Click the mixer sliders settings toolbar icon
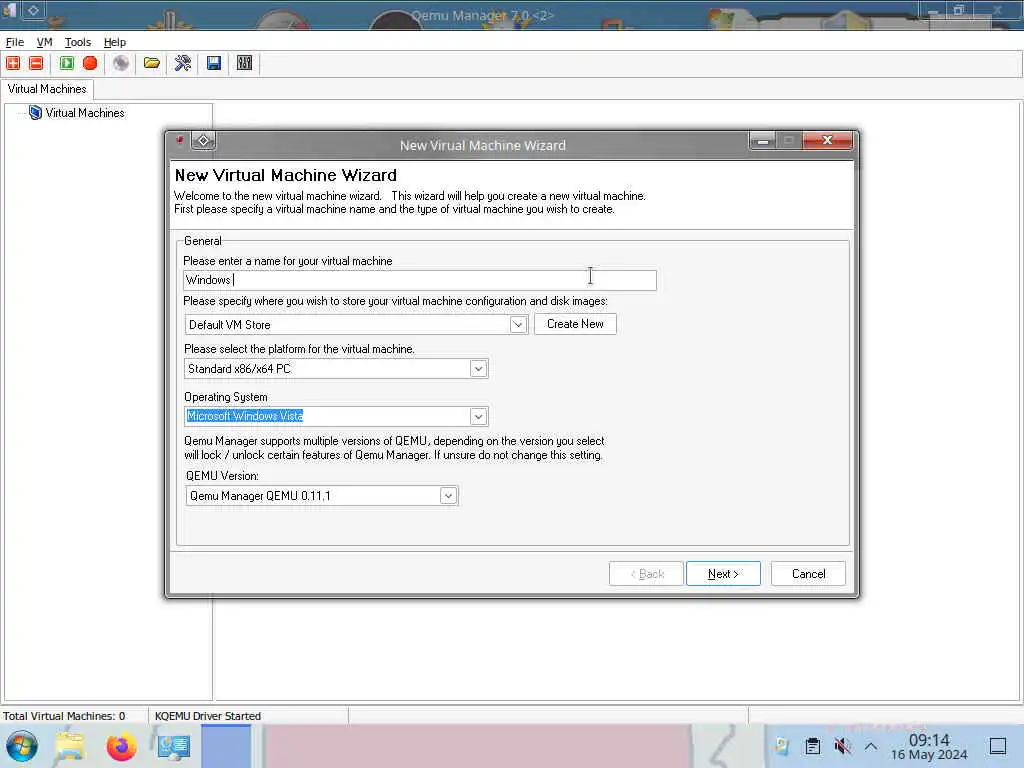The height and width of the screenshot is (768, 1024). (244, 63)
